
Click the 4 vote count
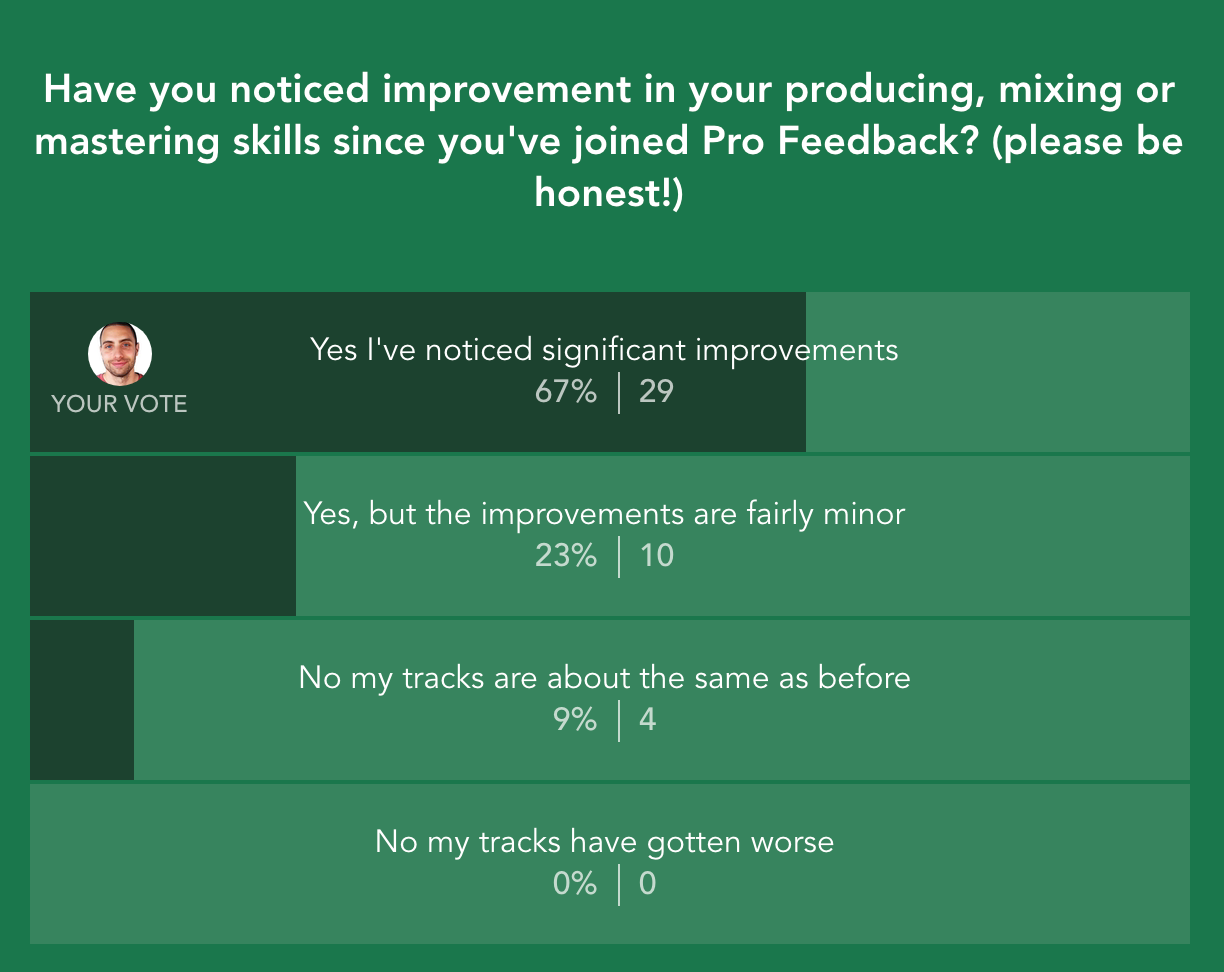point(648,719)
